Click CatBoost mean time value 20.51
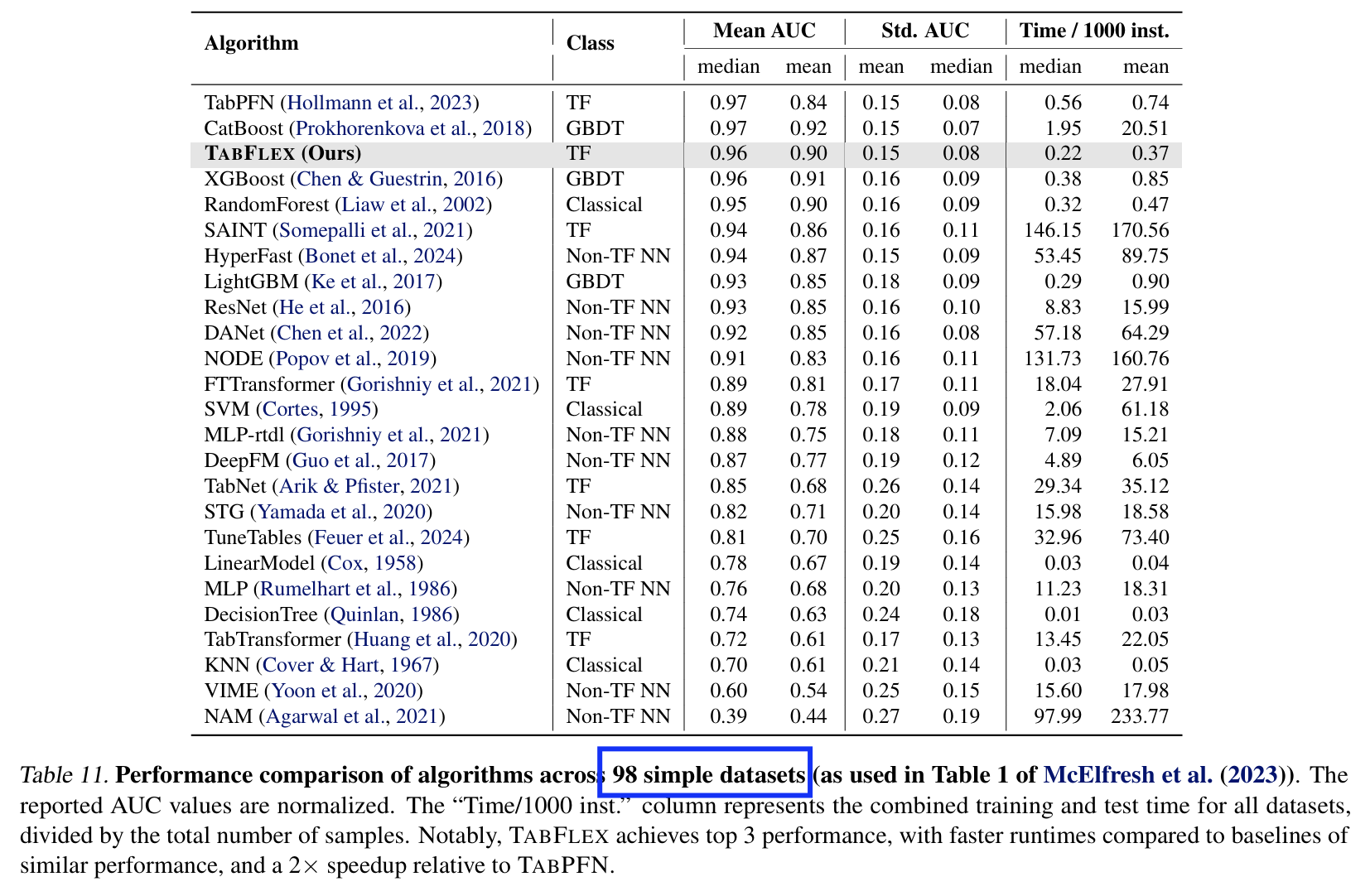Image resolution: width=1370 pixels, height=896 pixels. [1146, 128]
